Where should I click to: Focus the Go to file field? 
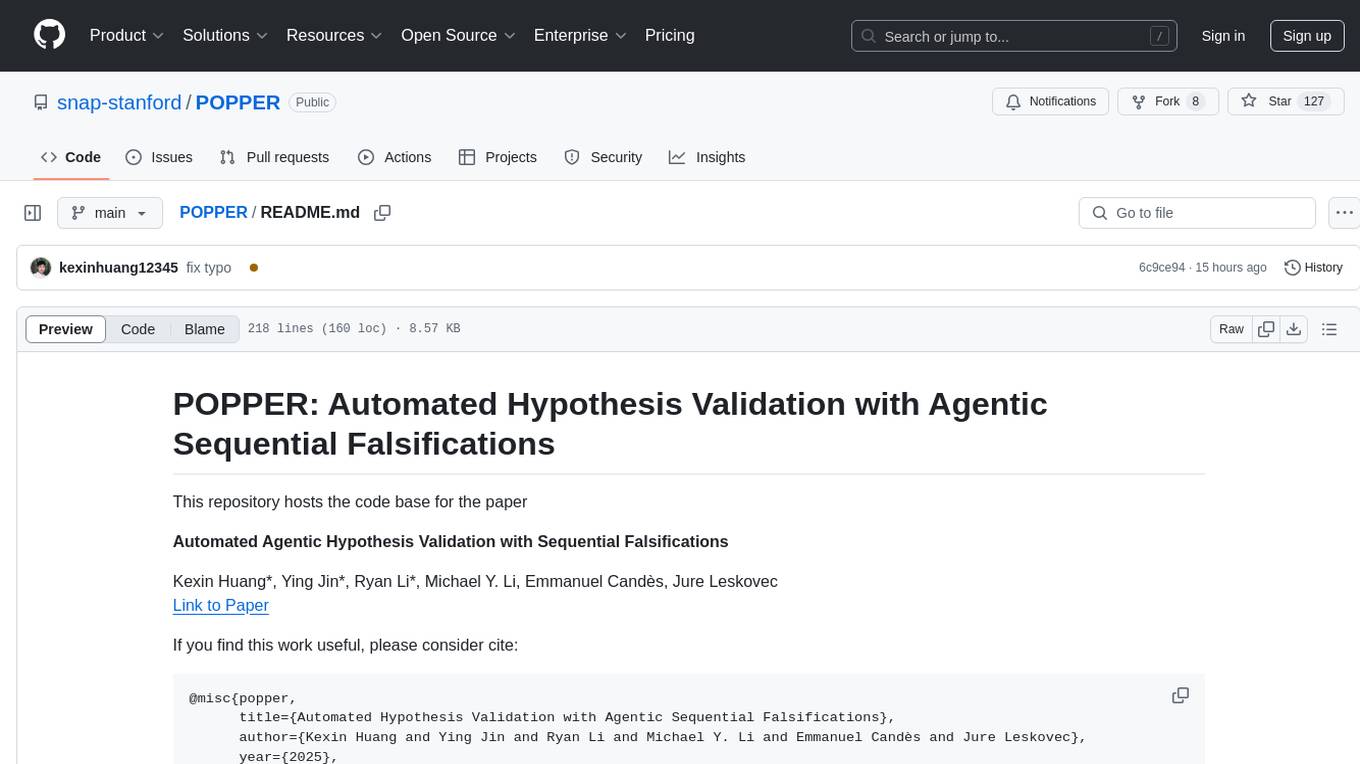[1197, 213]
